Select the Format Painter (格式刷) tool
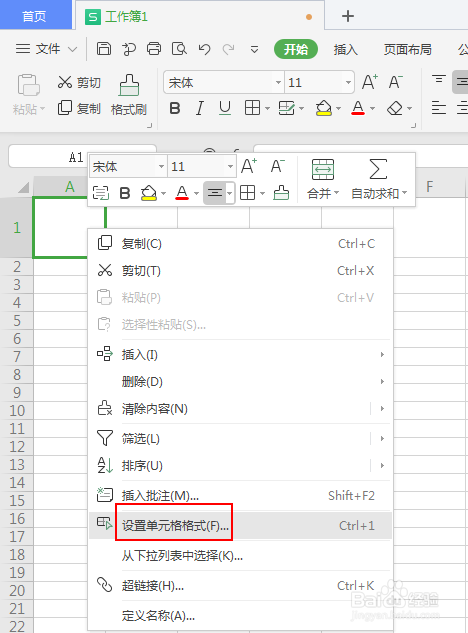The image size is (468, 633). point(129,95)
